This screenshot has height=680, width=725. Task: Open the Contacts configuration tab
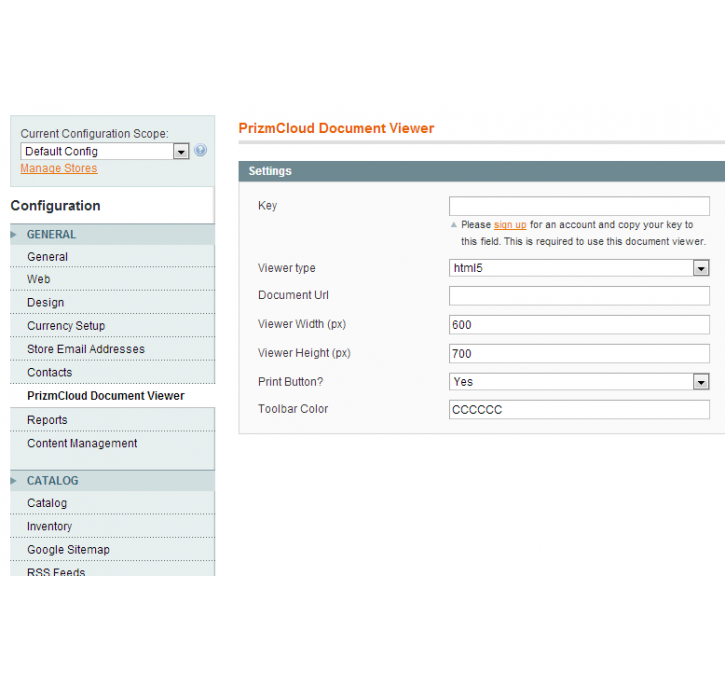(x=112, y=373)
